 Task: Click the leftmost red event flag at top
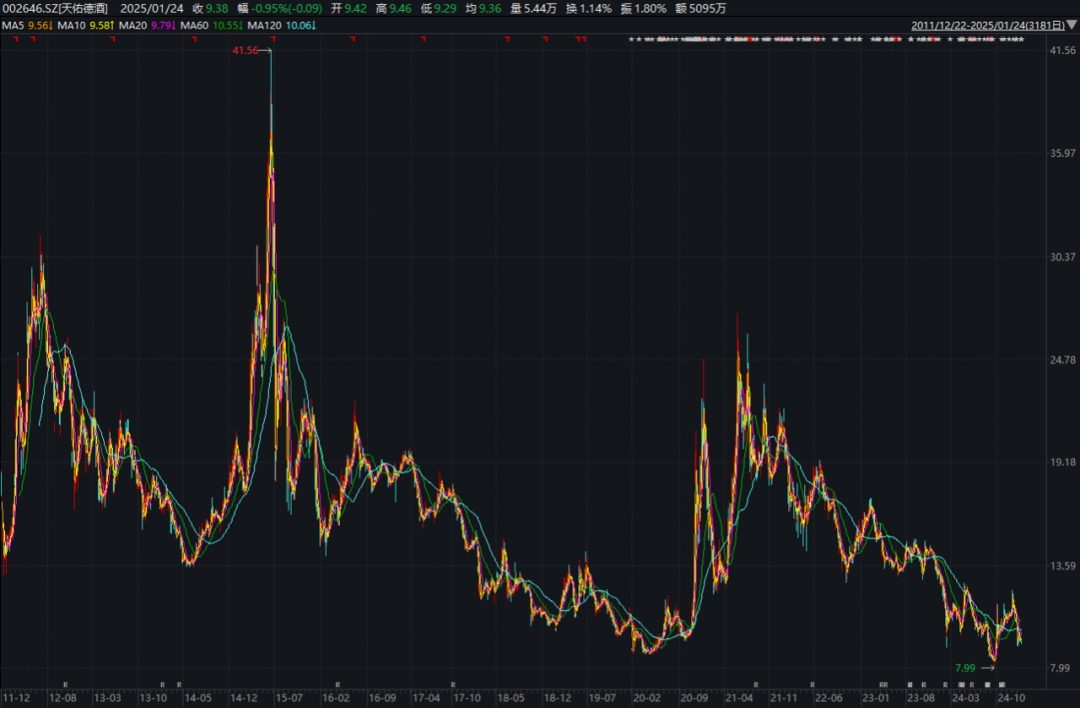[17, 39]
